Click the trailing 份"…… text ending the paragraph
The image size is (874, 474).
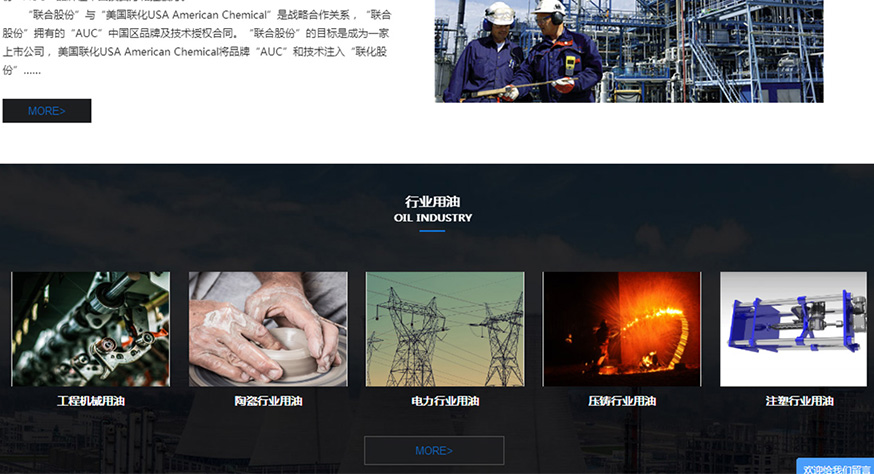click(22, 70)
